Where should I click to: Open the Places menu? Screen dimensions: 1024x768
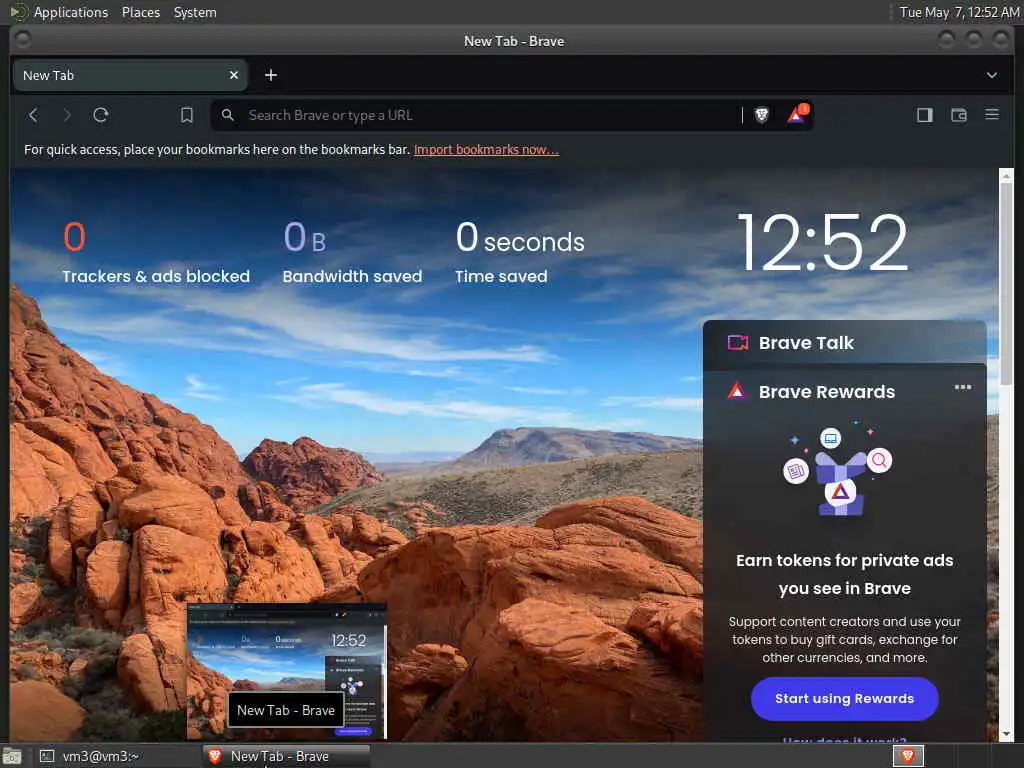[x=140, y=12]
